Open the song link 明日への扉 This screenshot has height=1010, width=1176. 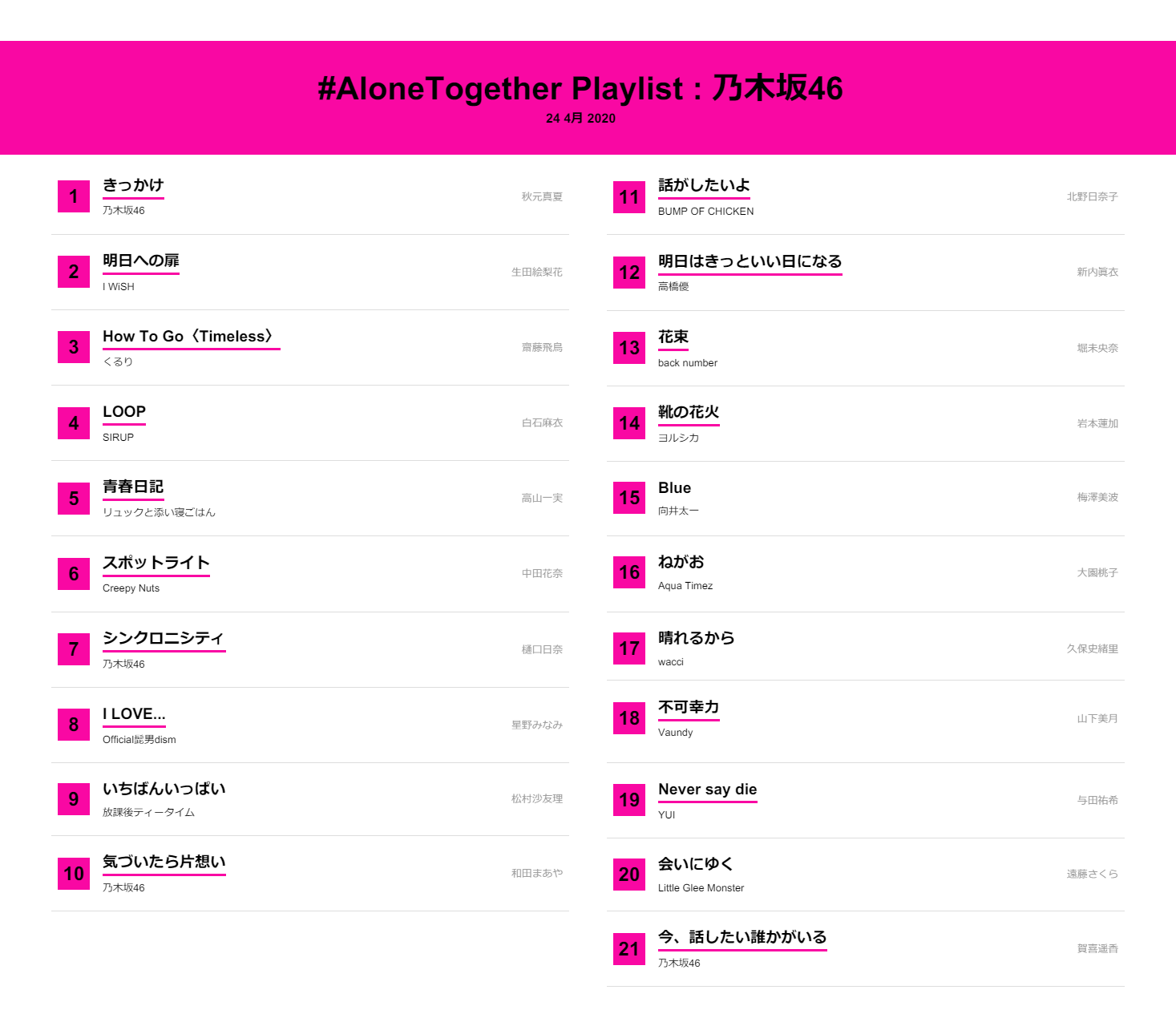pyautogui.click(x=141, y=261)
